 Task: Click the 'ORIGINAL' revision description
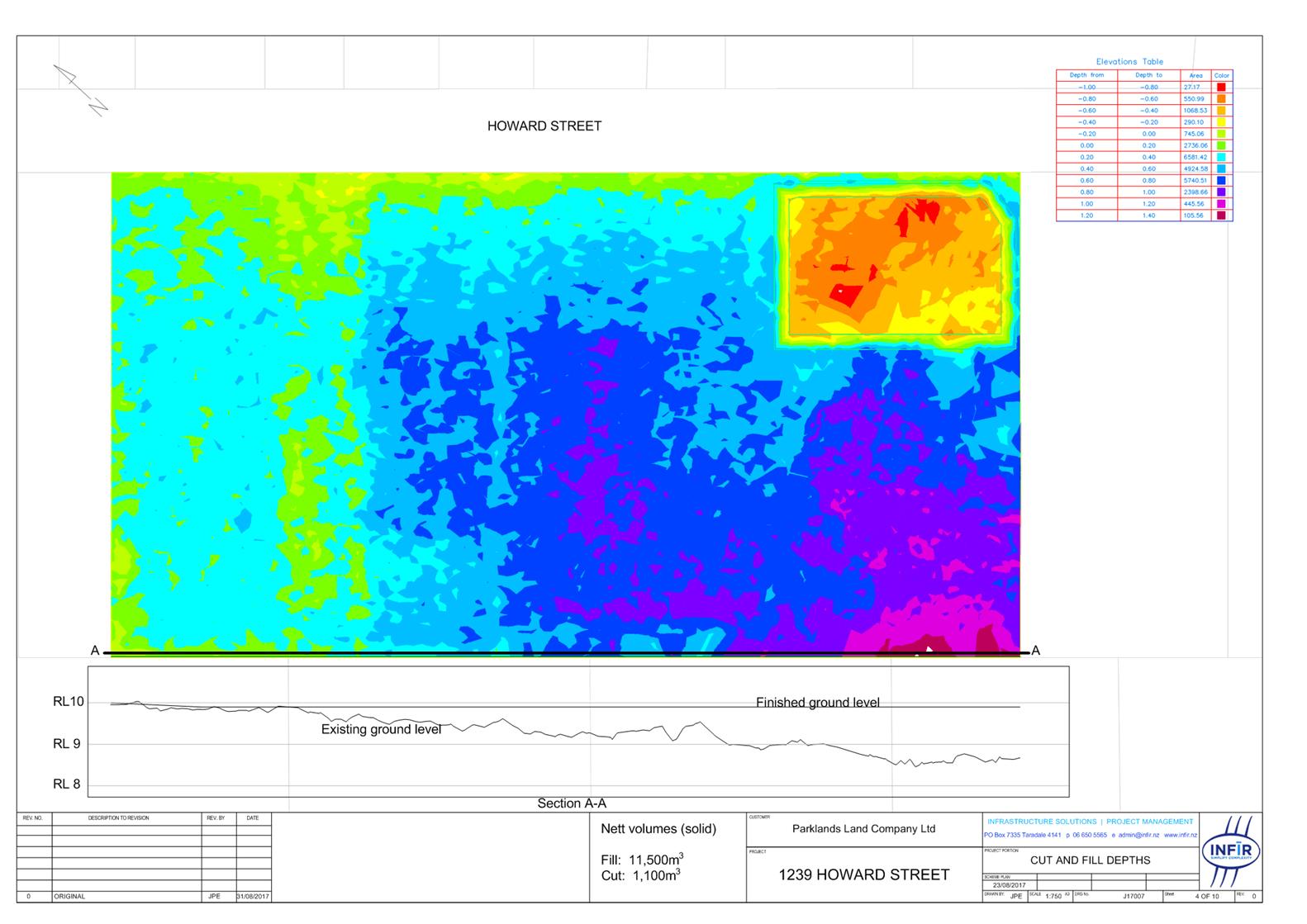tap(69, 896)
